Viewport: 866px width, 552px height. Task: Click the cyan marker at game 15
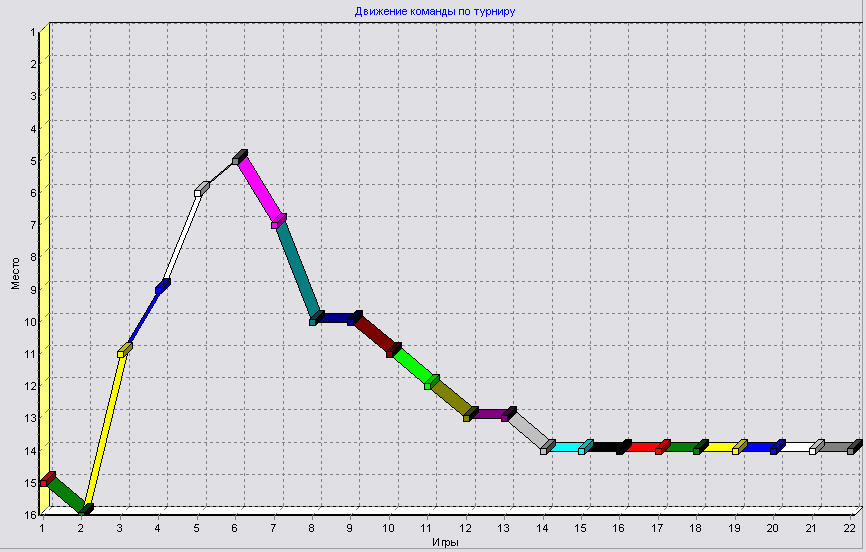coord(585,447)
